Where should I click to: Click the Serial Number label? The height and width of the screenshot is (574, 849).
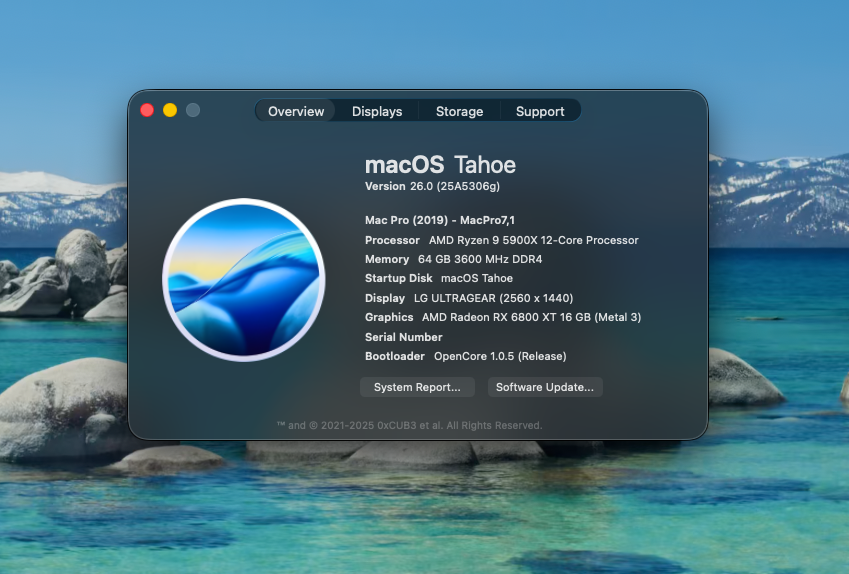click(403, 337)
